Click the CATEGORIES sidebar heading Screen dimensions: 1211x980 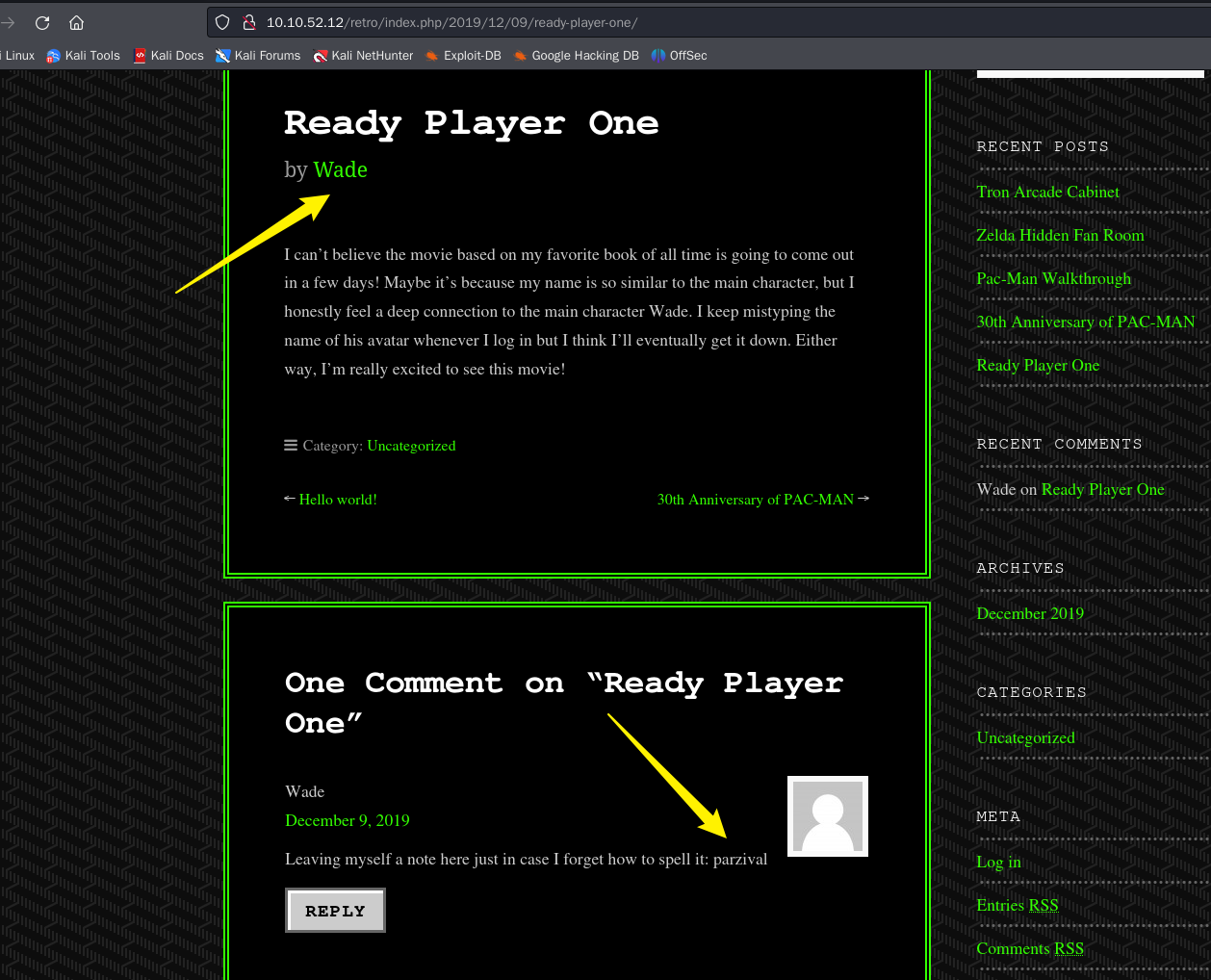(x=1031, y=692)
